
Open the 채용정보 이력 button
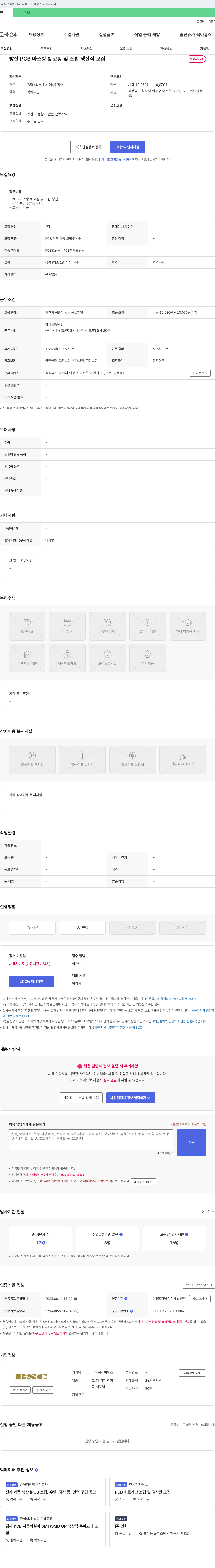[x=193, y=1373]
